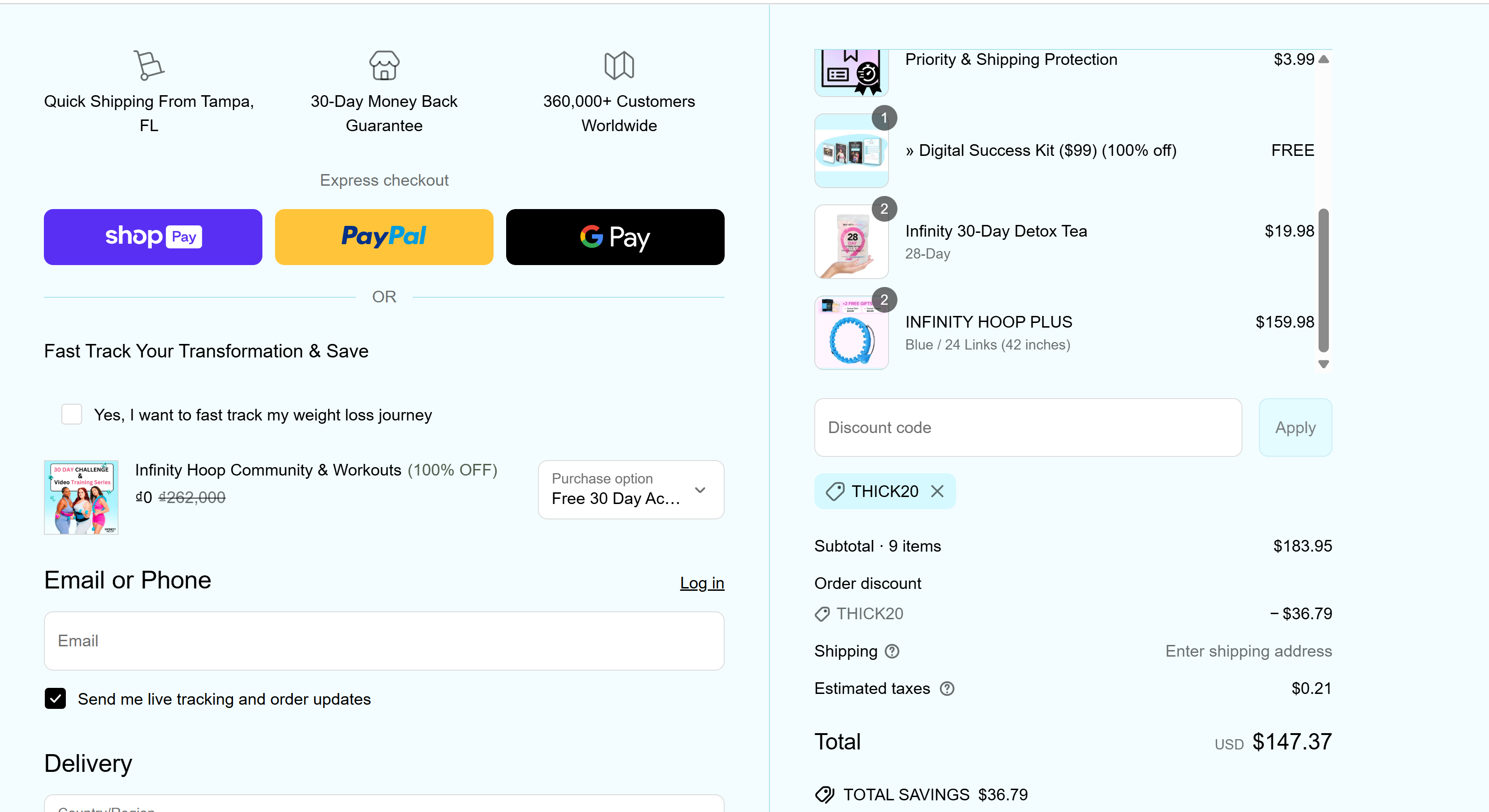The image size is (1489, 812).
Task: Click the quantity badge on Digital Success Kit
Action: pyautogui.click(x=884, y=118)
